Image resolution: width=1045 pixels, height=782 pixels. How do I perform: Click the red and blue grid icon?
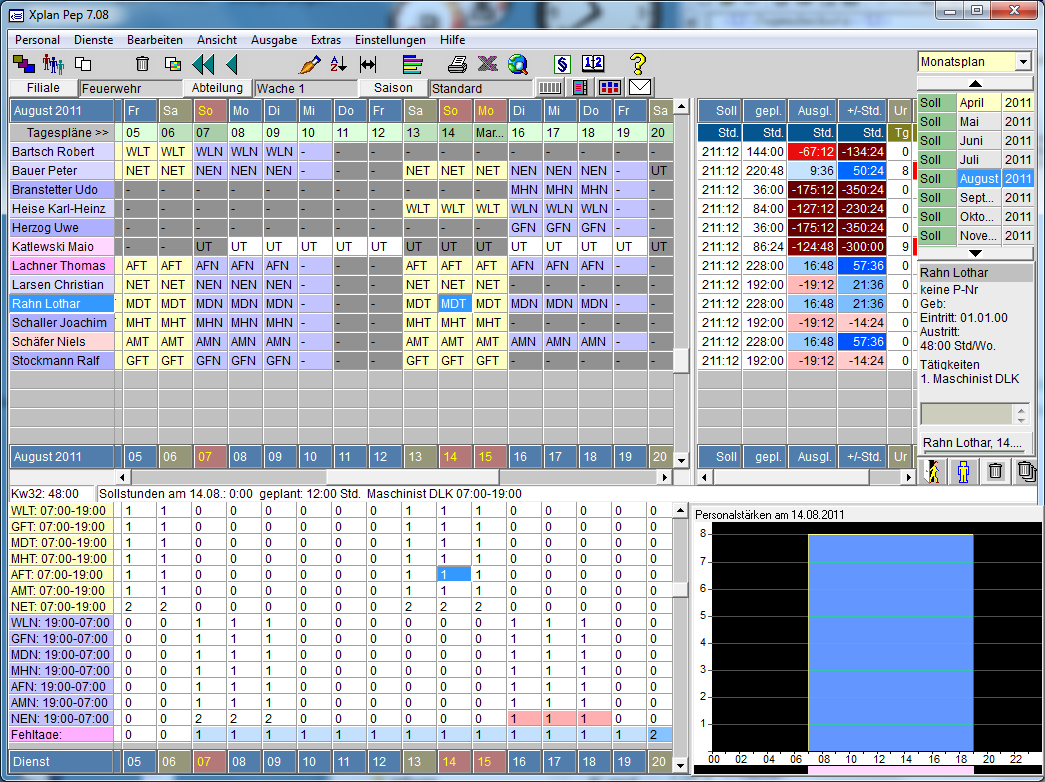pos(610,87)
